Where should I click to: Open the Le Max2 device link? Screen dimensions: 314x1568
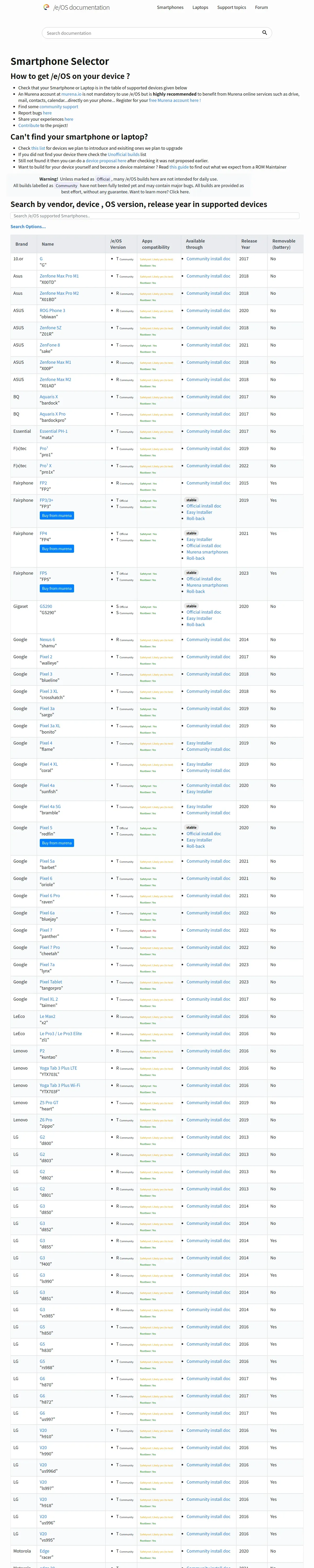pos(48,1017)
